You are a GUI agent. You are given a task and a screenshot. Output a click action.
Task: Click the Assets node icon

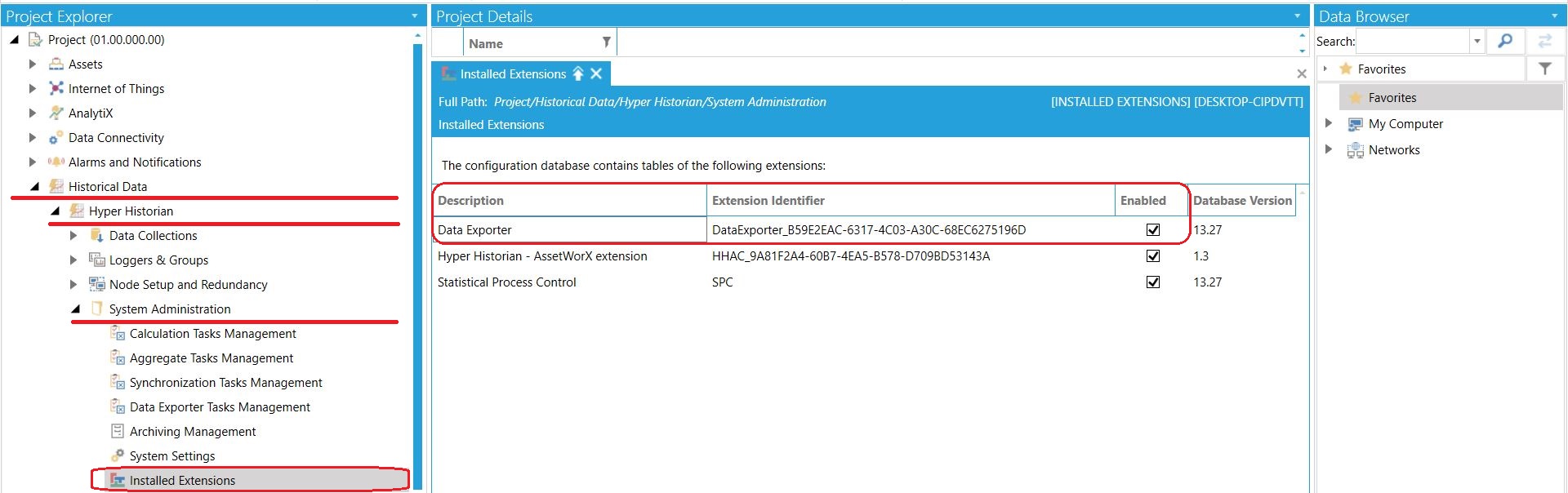pos(56,64)
